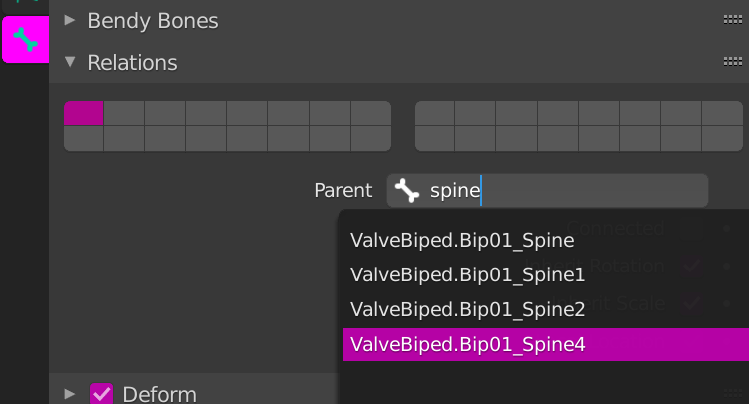Expand the Bendy Bones panel
The width and height of the screenshot is (749, 404).
coord(70,19)
